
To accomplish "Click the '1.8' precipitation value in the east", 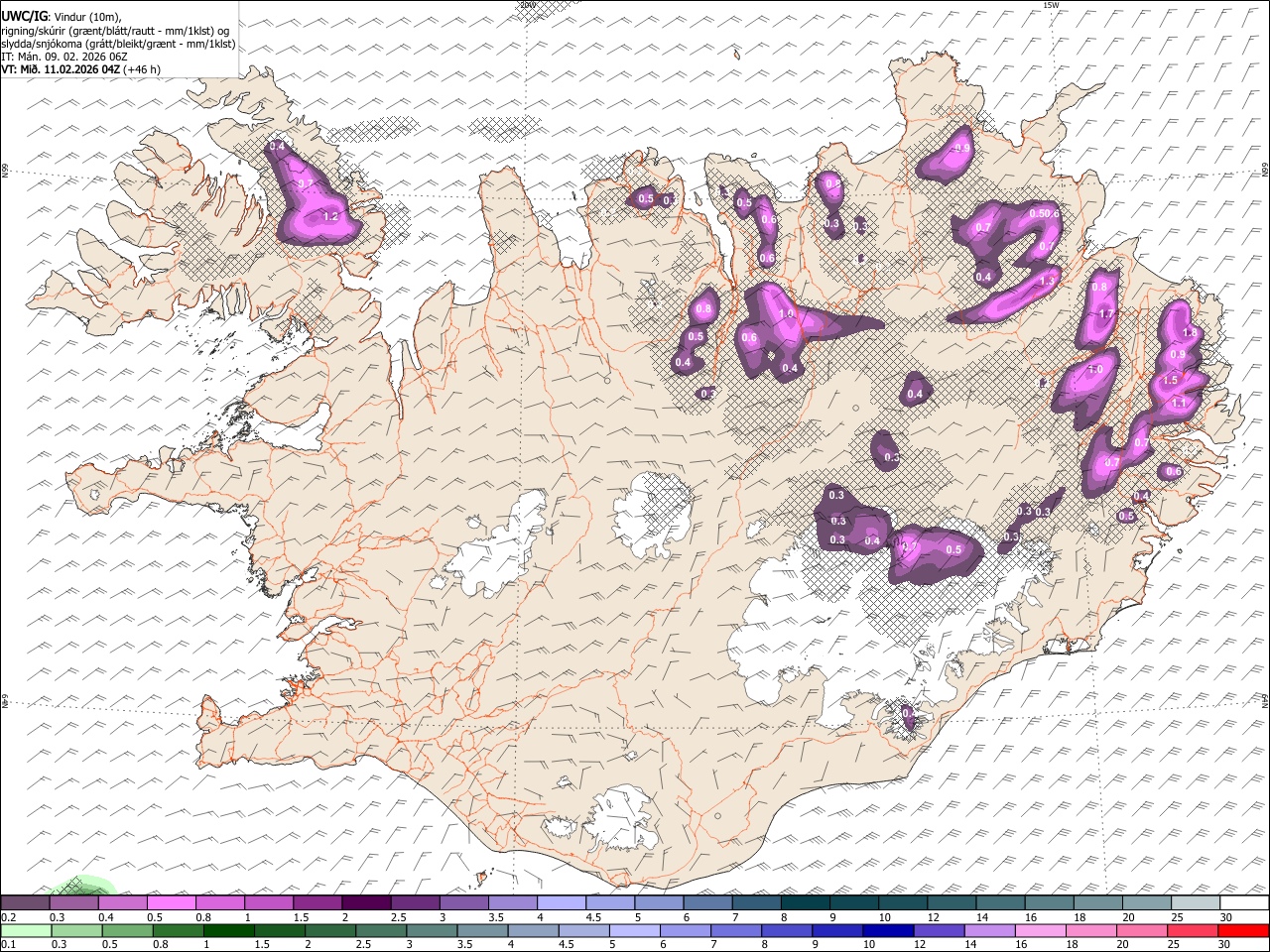I will [1191, 332].
